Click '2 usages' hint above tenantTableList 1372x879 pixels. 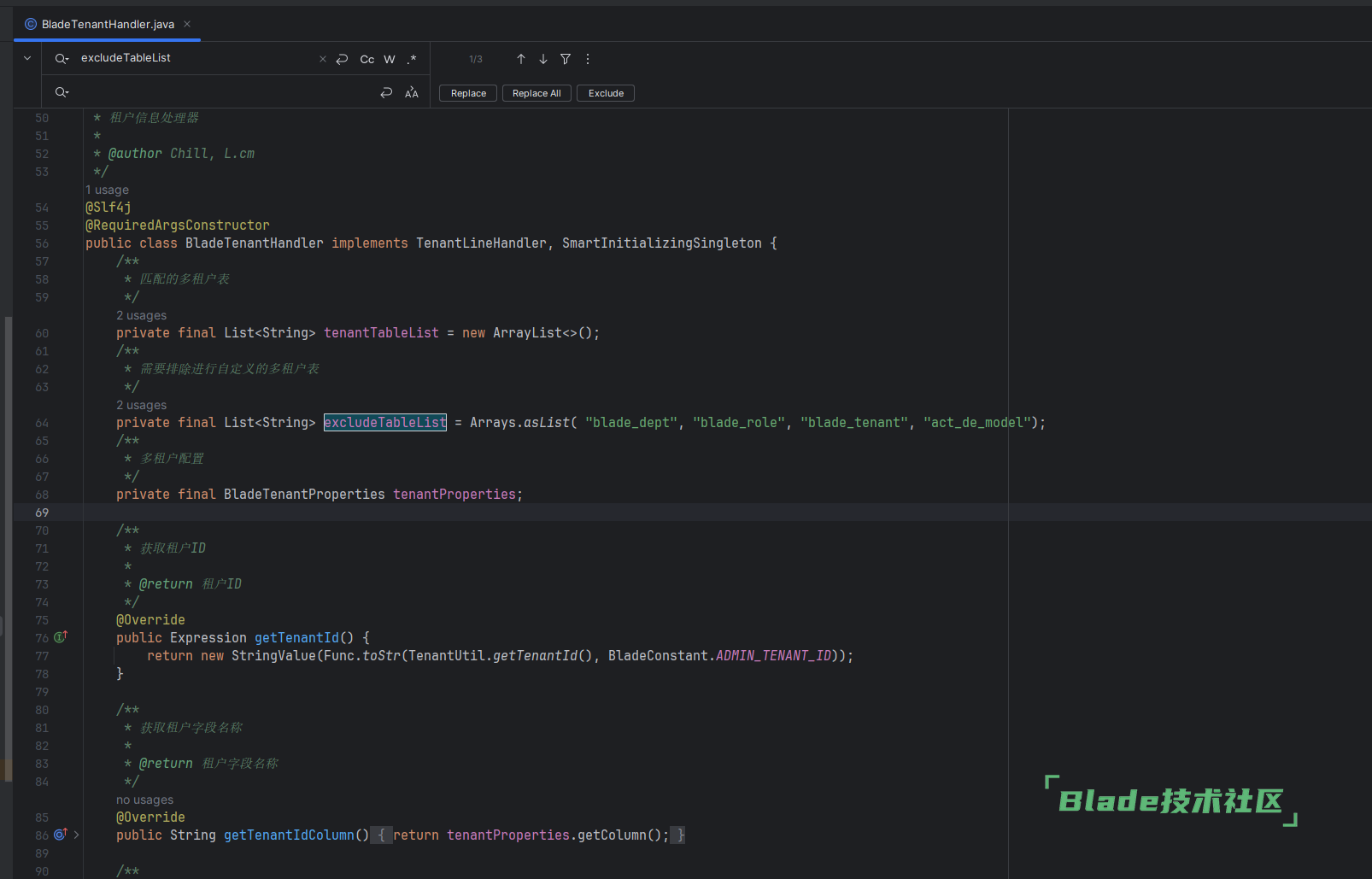click(x=142, y=315)
